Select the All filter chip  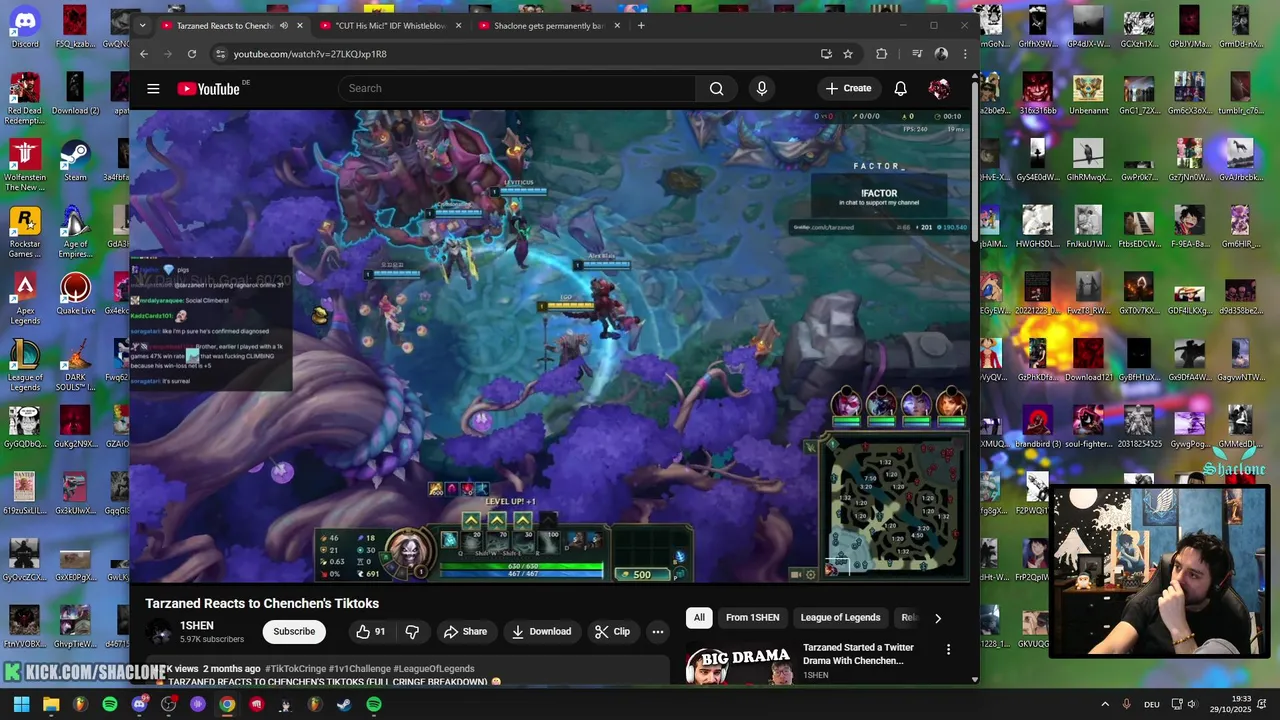click(699, 617)
